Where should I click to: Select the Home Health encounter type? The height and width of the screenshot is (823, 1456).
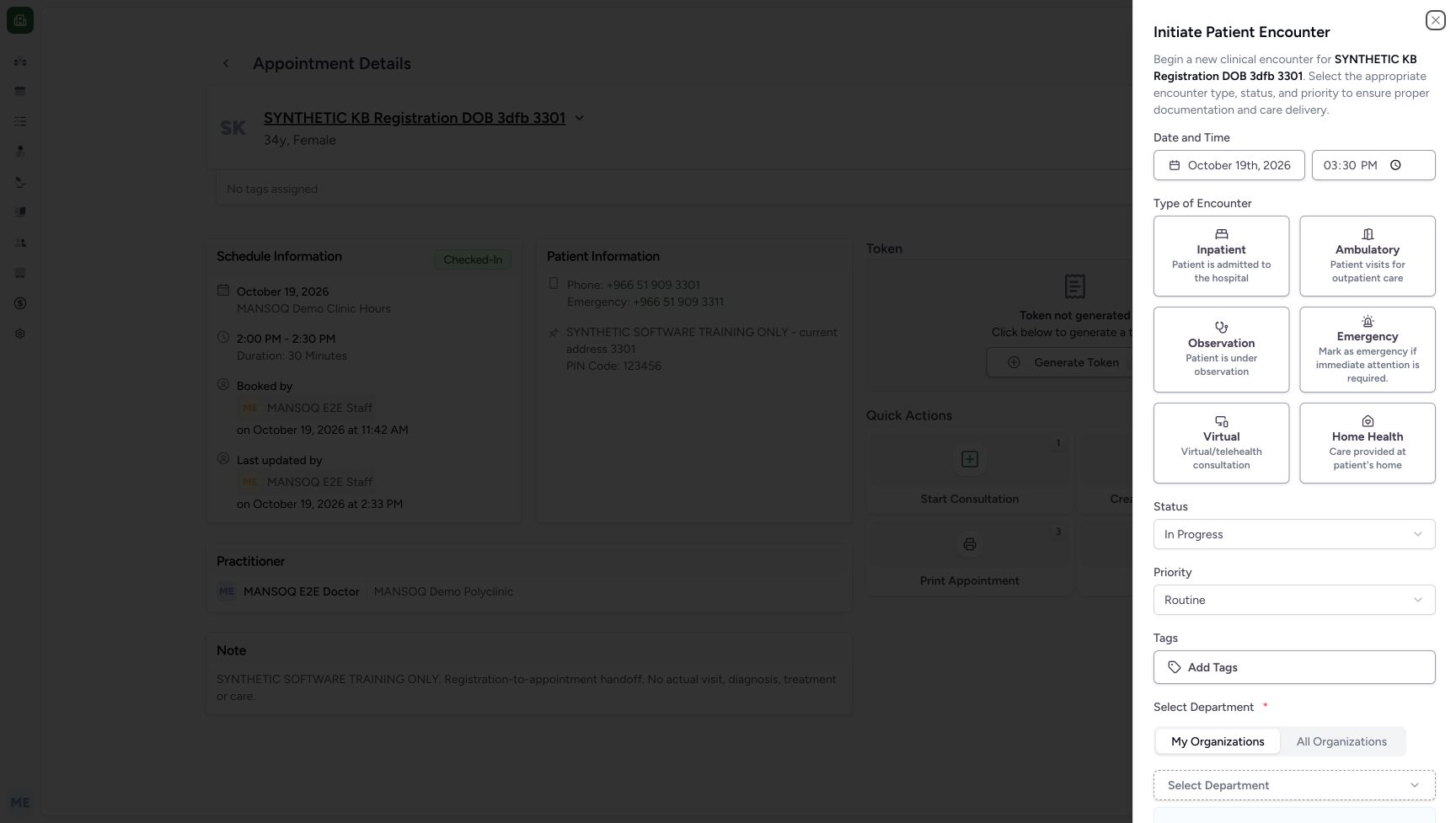pyautogui.click(x=1367, y=443)
